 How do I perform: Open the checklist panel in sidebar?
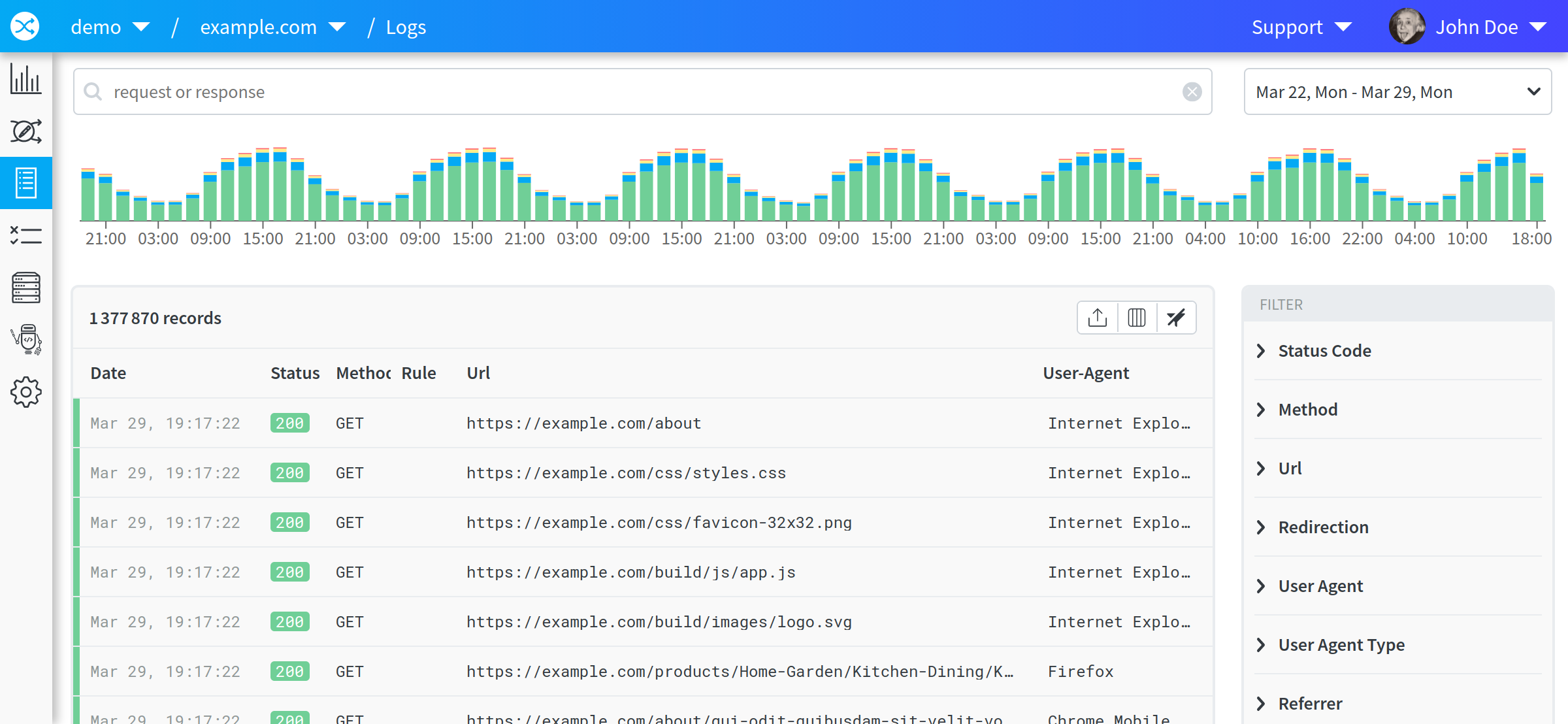point(26,236)
